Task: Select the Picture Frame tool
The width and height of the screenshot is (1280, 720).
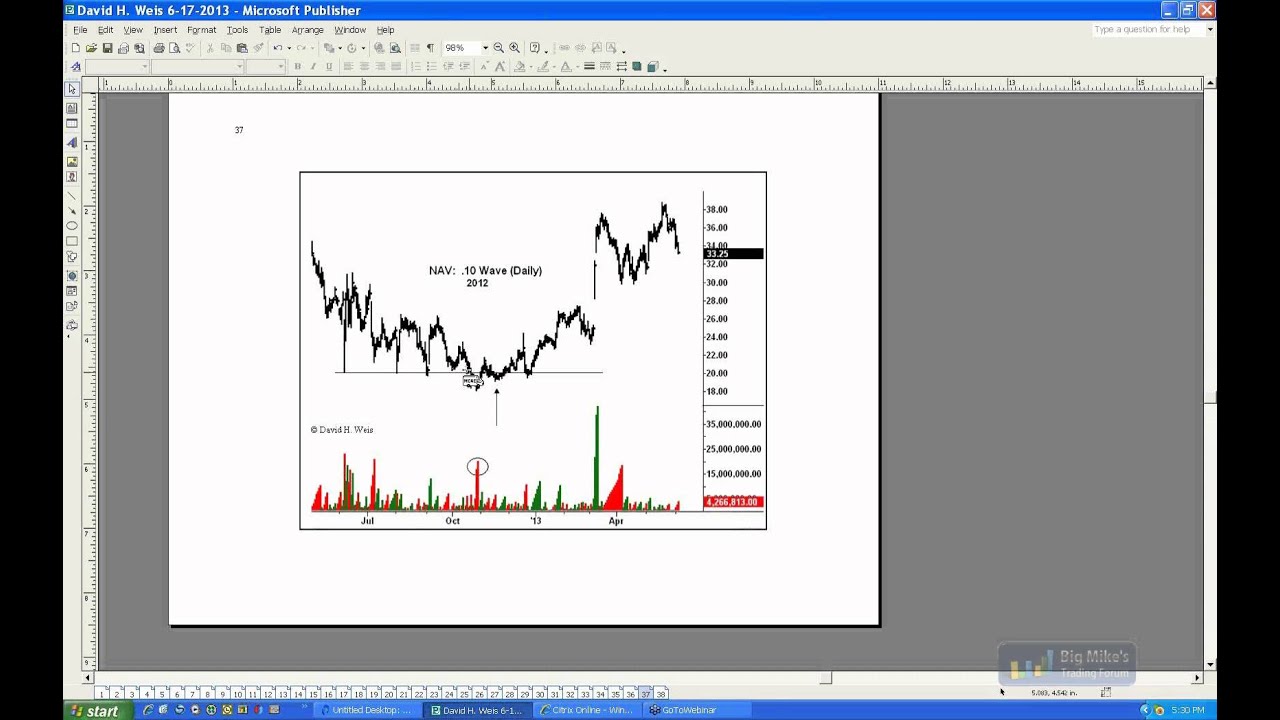Action: [72, 162]
